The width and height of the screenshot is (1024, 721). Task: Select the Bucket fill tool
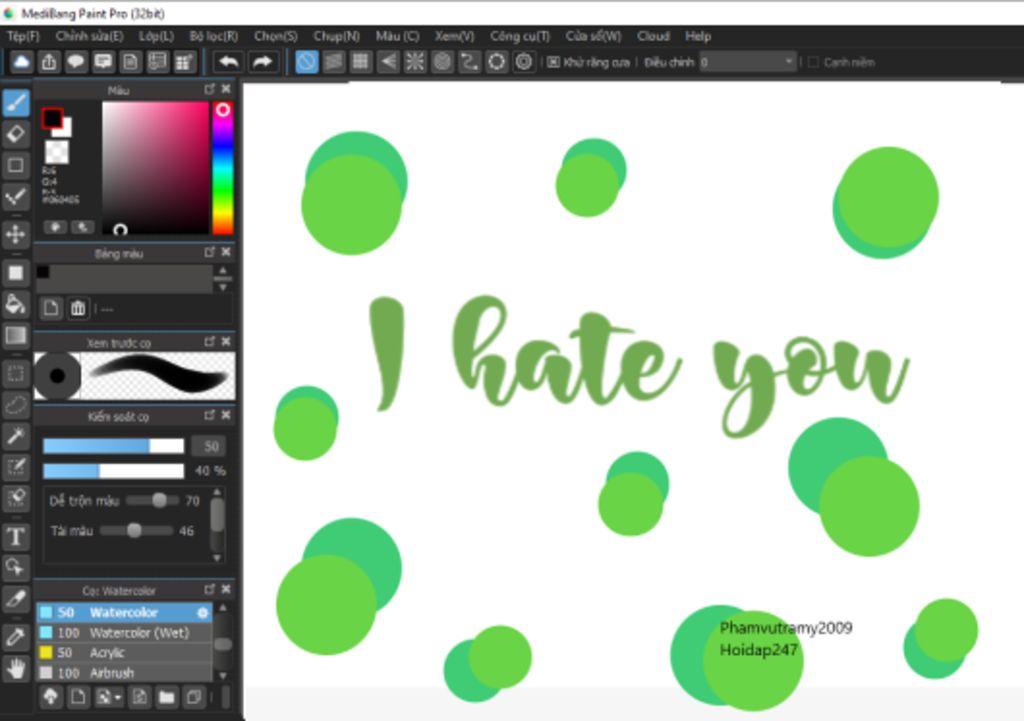click(x=16, y=304)
